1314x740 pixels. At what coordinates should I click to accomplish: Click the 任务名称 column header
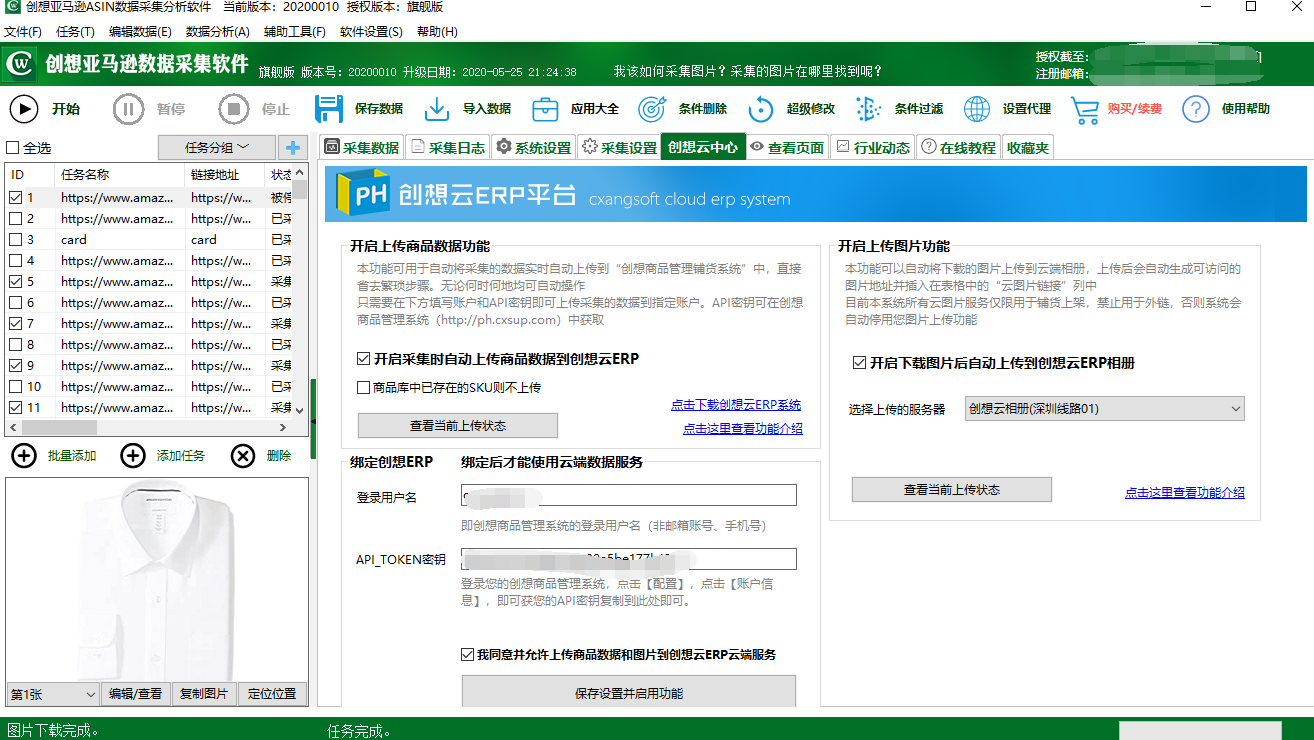click(x=121, y=175)
